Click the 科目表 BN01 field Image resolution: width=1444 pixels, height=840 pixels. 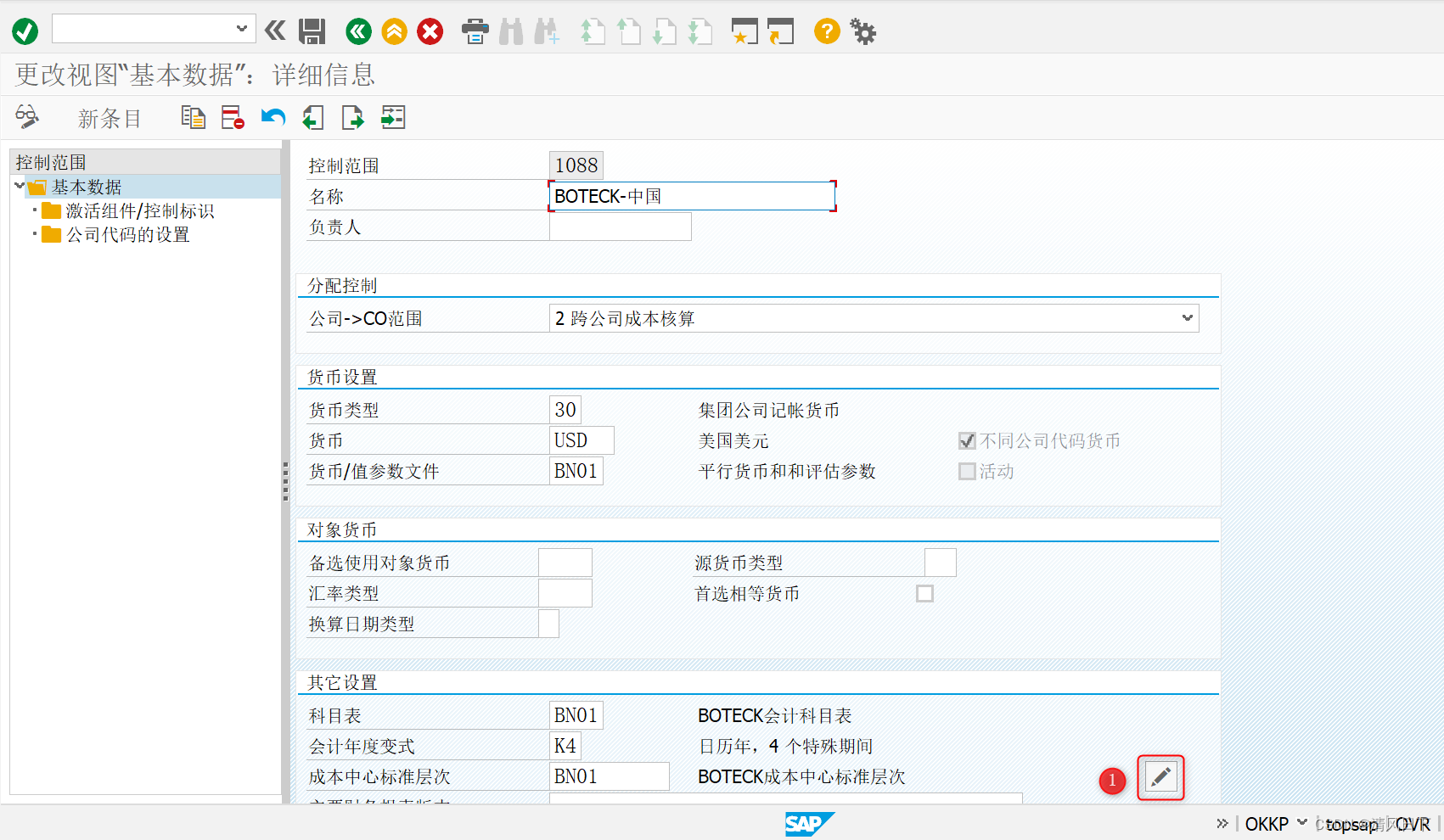tap(576, 715)
